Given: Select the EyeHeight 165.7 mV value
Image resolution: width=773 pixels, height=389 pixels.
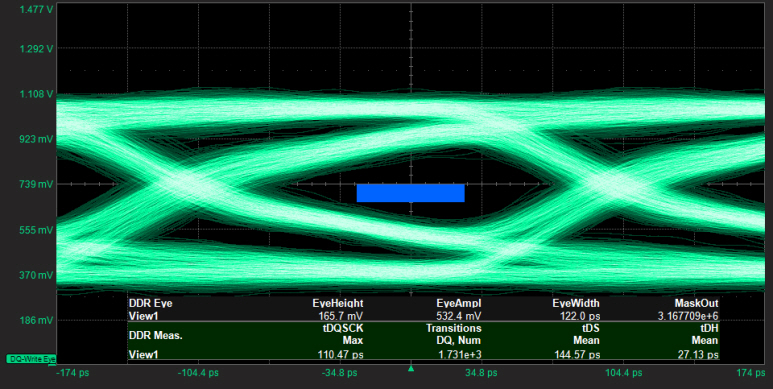Looking at the screenshot, I should [341, 316].
